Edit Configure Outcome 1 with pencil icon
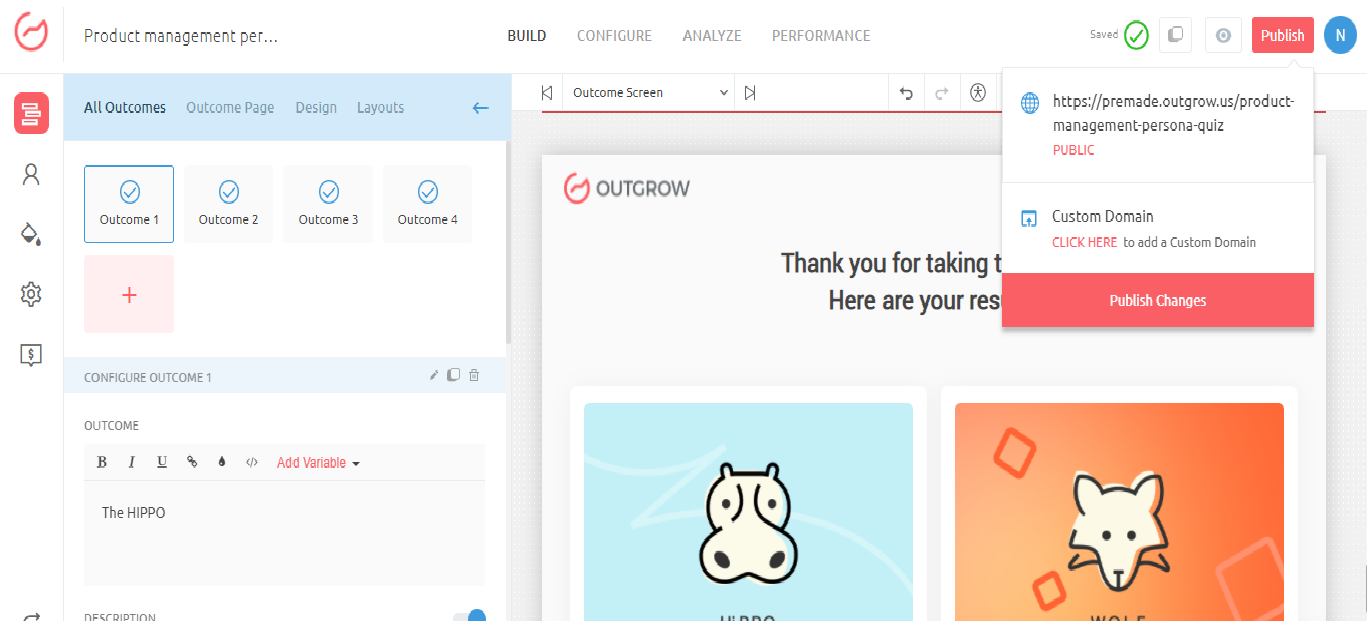 (434, 375)
